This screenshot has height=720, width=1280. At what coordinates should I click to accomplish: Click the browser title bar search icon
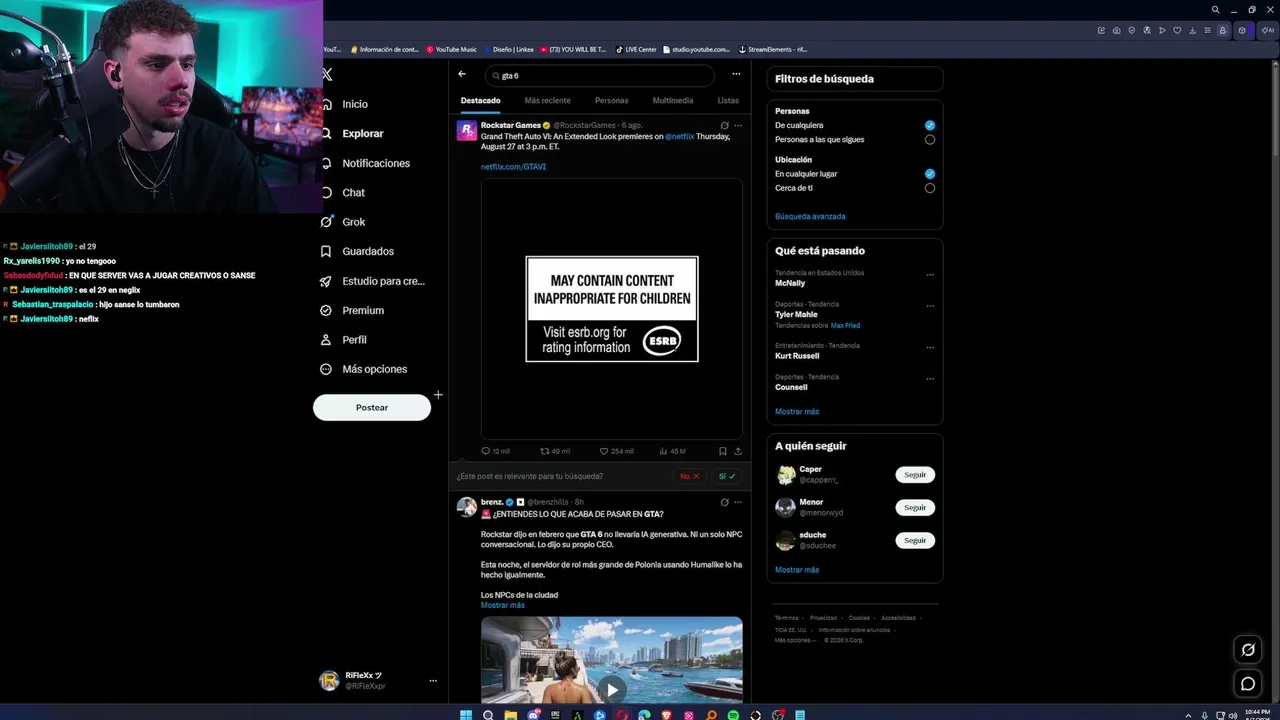click(x=1215, y=10)
